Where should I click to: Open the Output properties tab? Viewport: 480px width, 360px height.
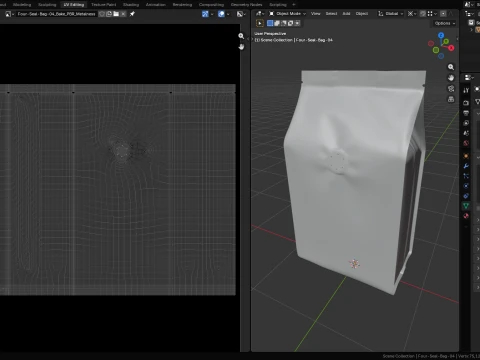tap(466, 113)
